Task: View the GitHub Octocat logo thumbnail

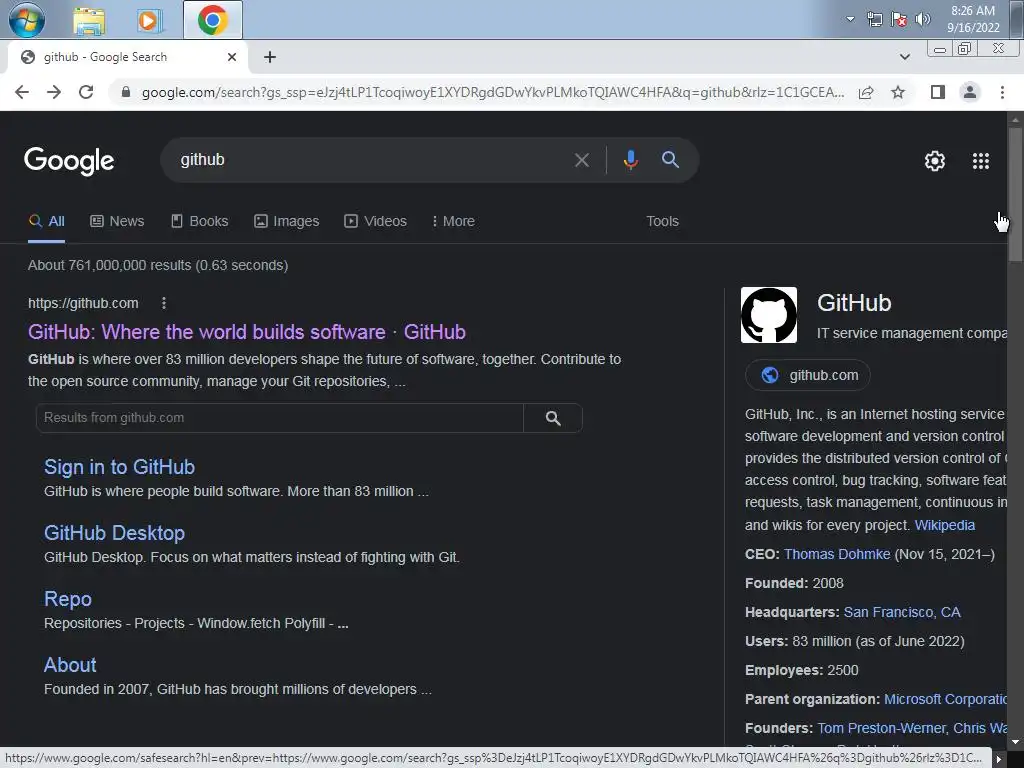Action: 769,315
